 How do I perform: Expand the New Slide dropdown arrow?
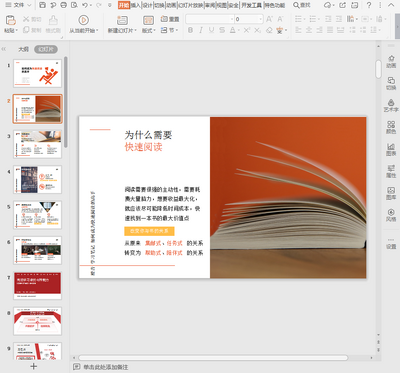click(x=135, y=30)
